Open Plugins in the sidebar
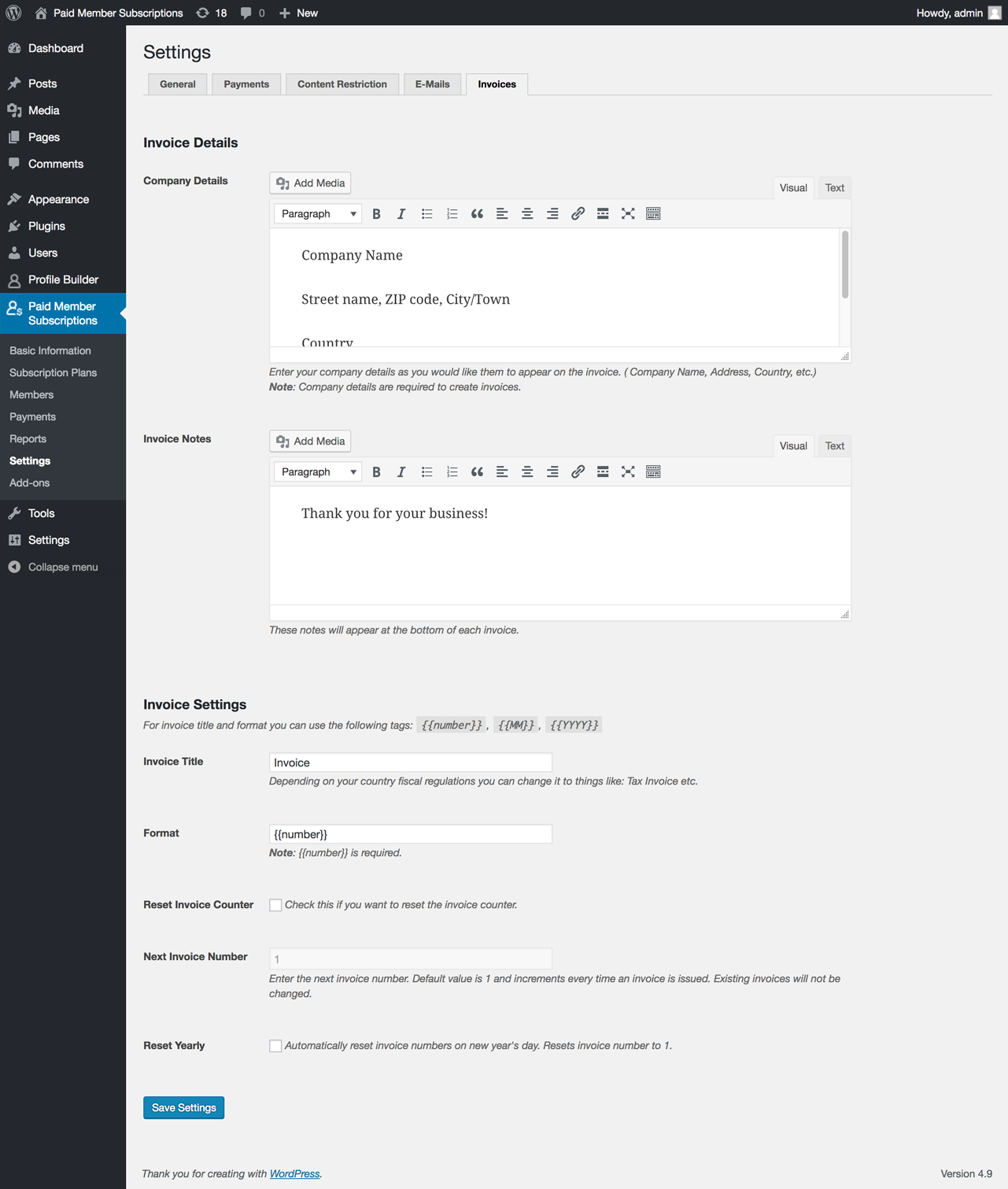The height and width of the screenshot is (1189, 1008). 63,227
